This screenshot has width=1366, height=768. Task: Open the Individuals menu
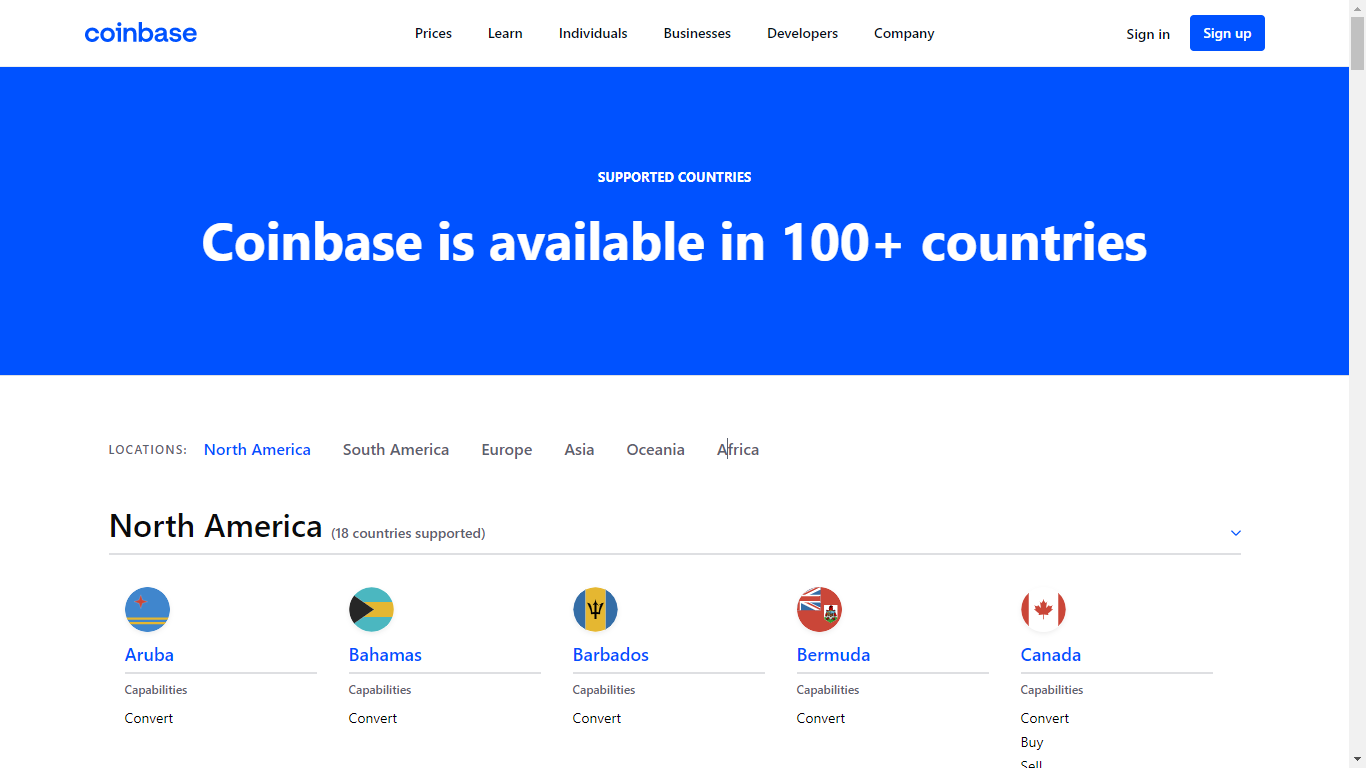click(593, 33)
